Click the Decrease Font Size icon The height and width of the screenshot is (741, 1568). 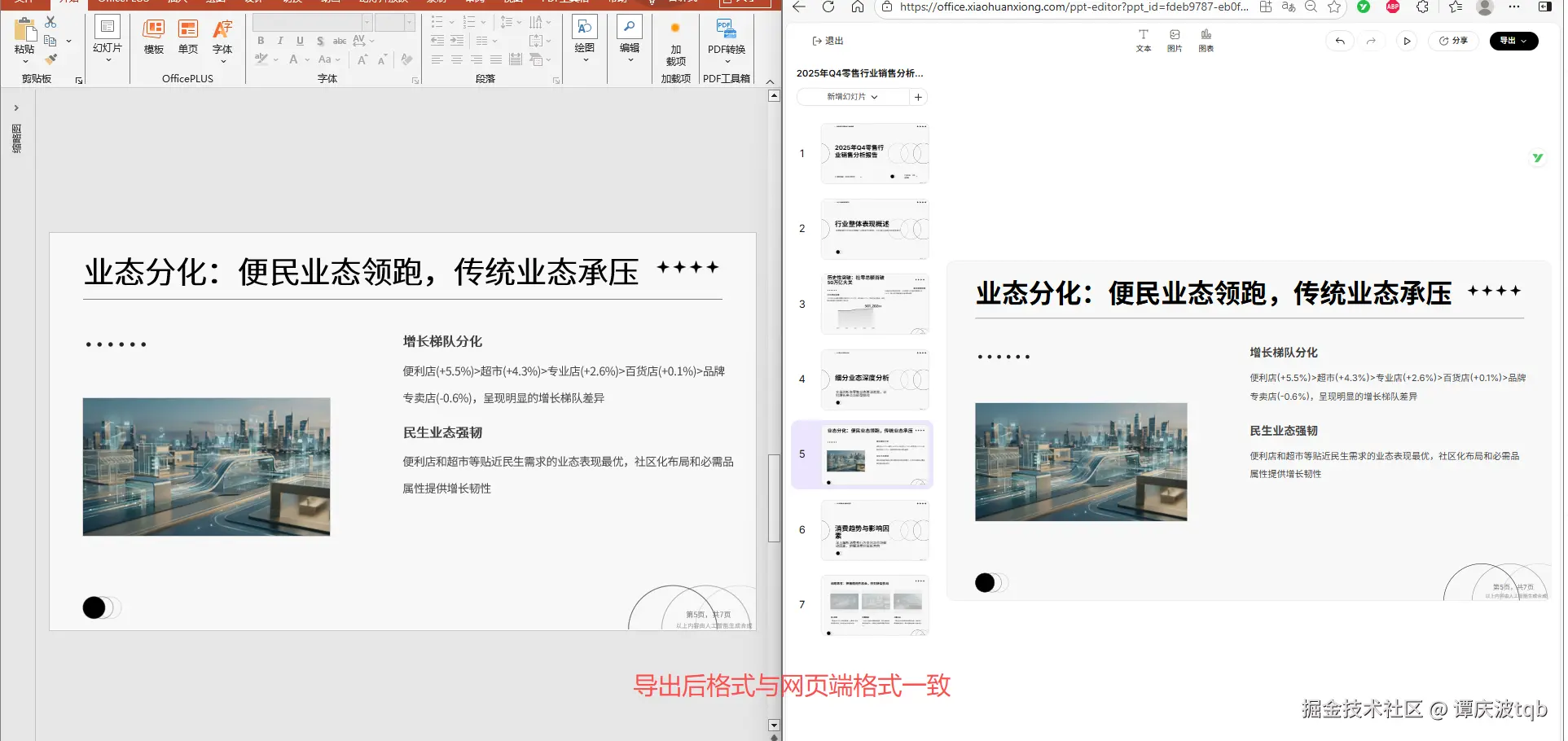tap(382, 59)
